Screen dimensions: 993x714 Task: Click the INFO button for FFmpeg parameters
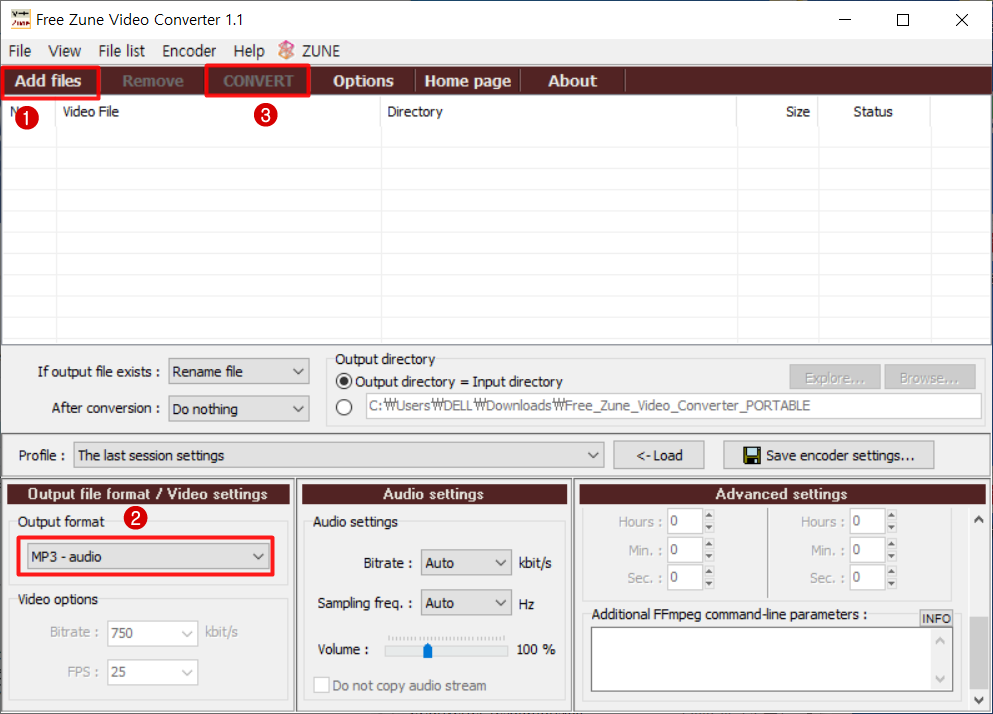click(x=936, y=618)
